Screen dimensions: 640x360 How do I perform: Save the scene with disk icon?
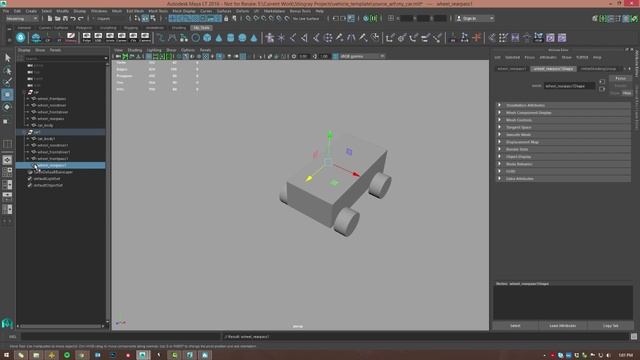(x=65, y=18)
